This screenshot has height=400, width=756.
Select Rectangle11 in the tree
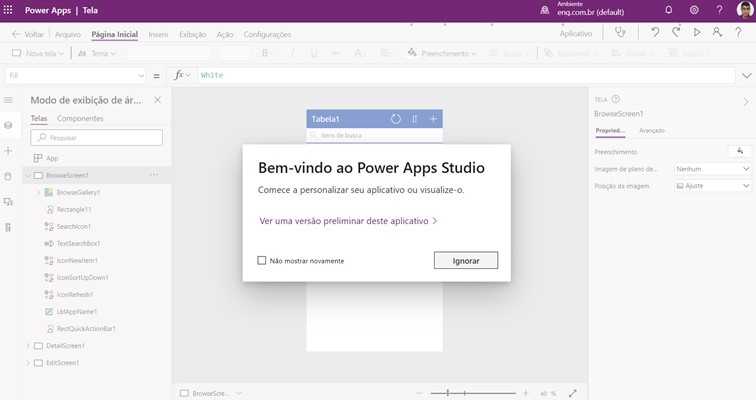(74, 209)
